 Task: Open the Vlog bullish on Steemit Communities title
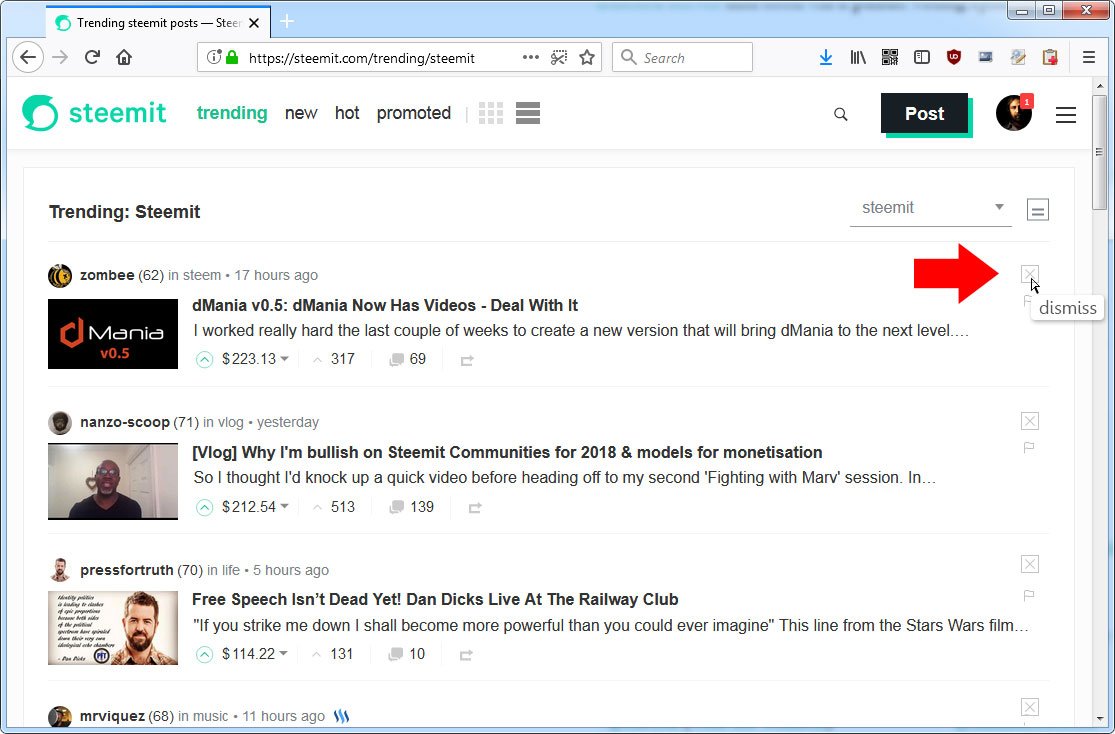(507, 452)
